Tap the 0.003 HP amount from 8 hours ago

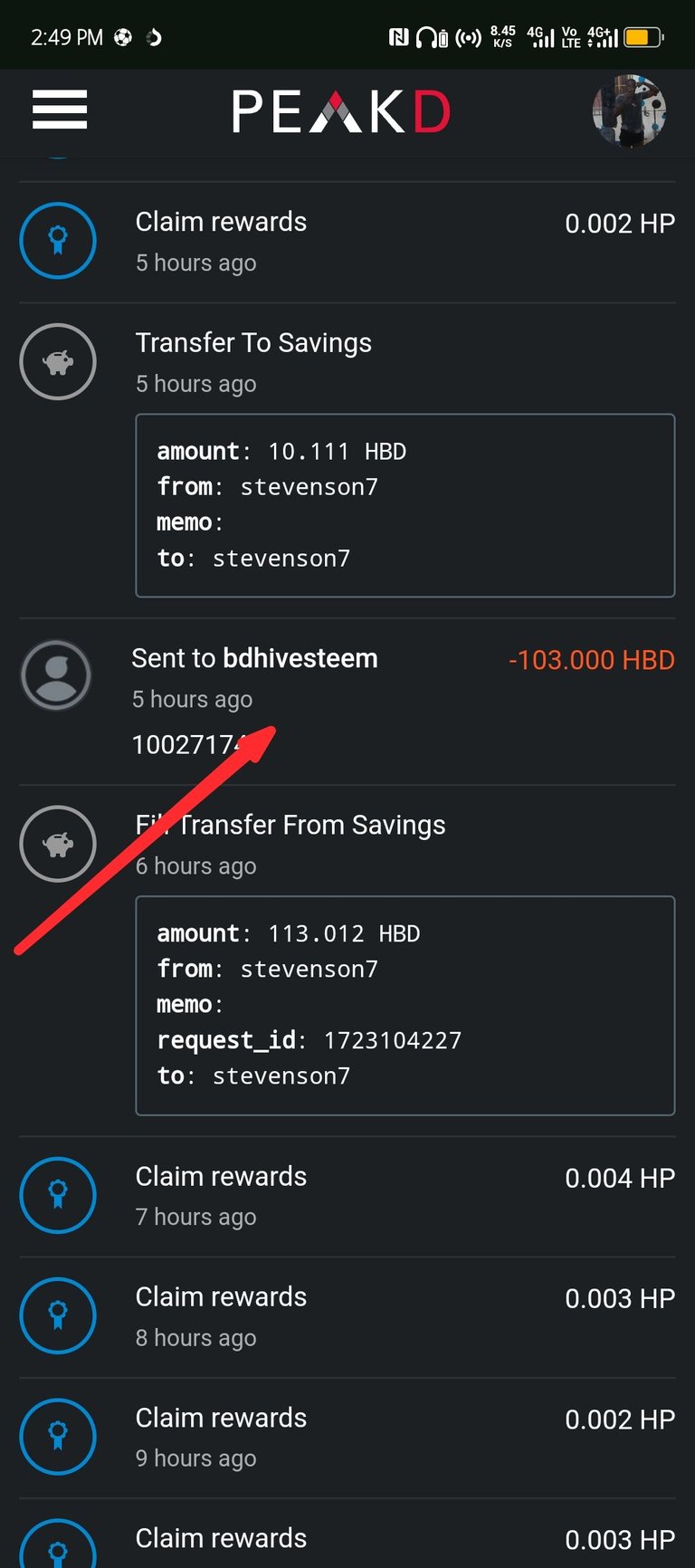coord(620,1298)
